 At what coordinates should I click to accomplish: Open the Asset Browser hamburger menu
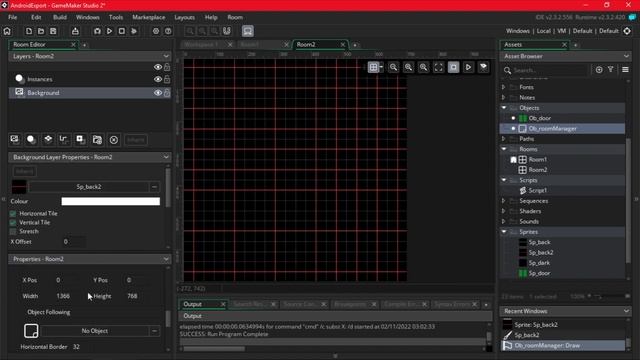pos(625,70)
